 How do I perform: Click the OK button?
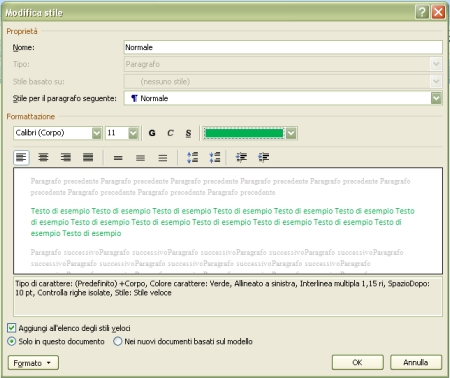click(358, 362)
